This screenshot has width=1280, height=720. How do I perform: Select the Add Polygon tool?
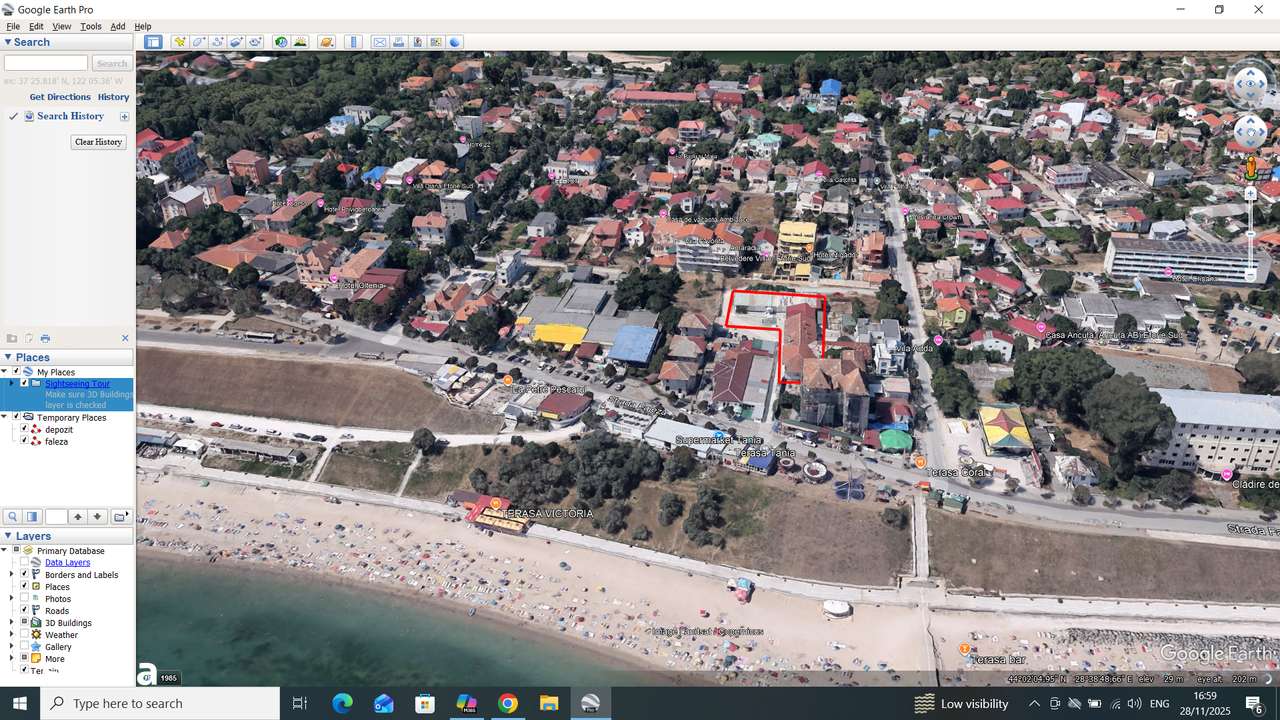197,42
